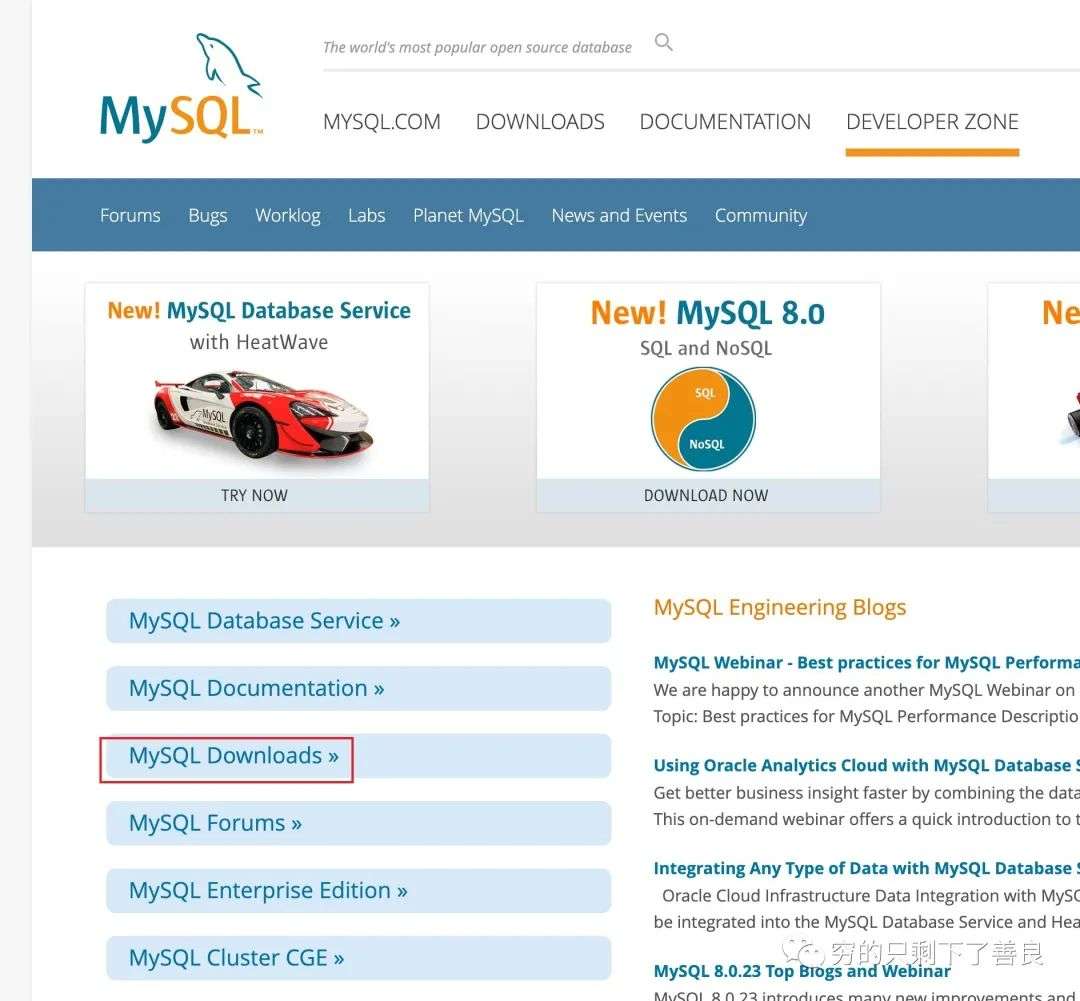
Task: Open Labs in the blue navigation bar
Action: (x=366, y=216)
